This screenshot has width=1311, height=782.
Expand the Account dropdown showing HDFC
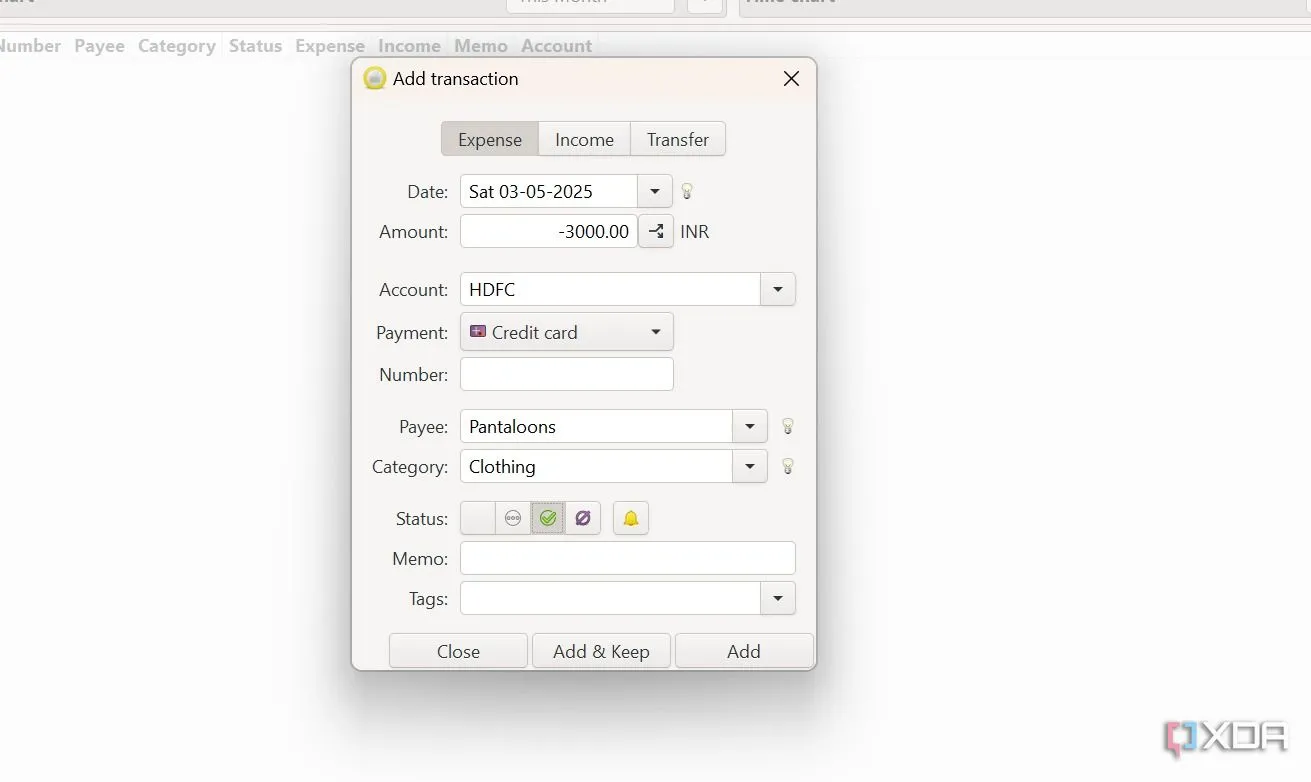778,290
